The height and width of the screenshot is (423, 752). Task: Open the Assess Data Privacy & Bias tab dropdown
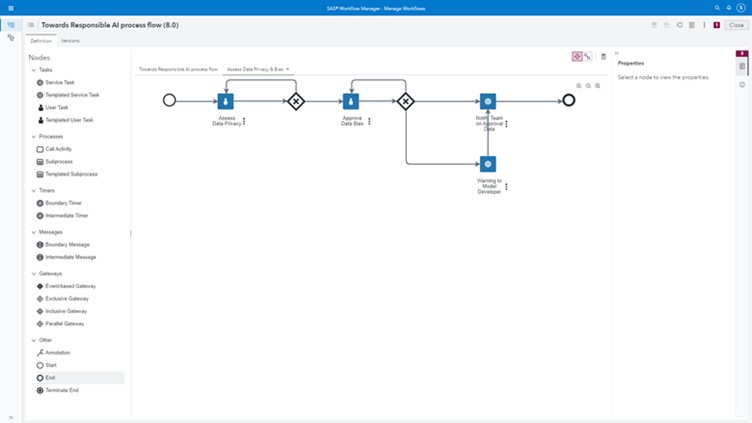click(288, 70)
